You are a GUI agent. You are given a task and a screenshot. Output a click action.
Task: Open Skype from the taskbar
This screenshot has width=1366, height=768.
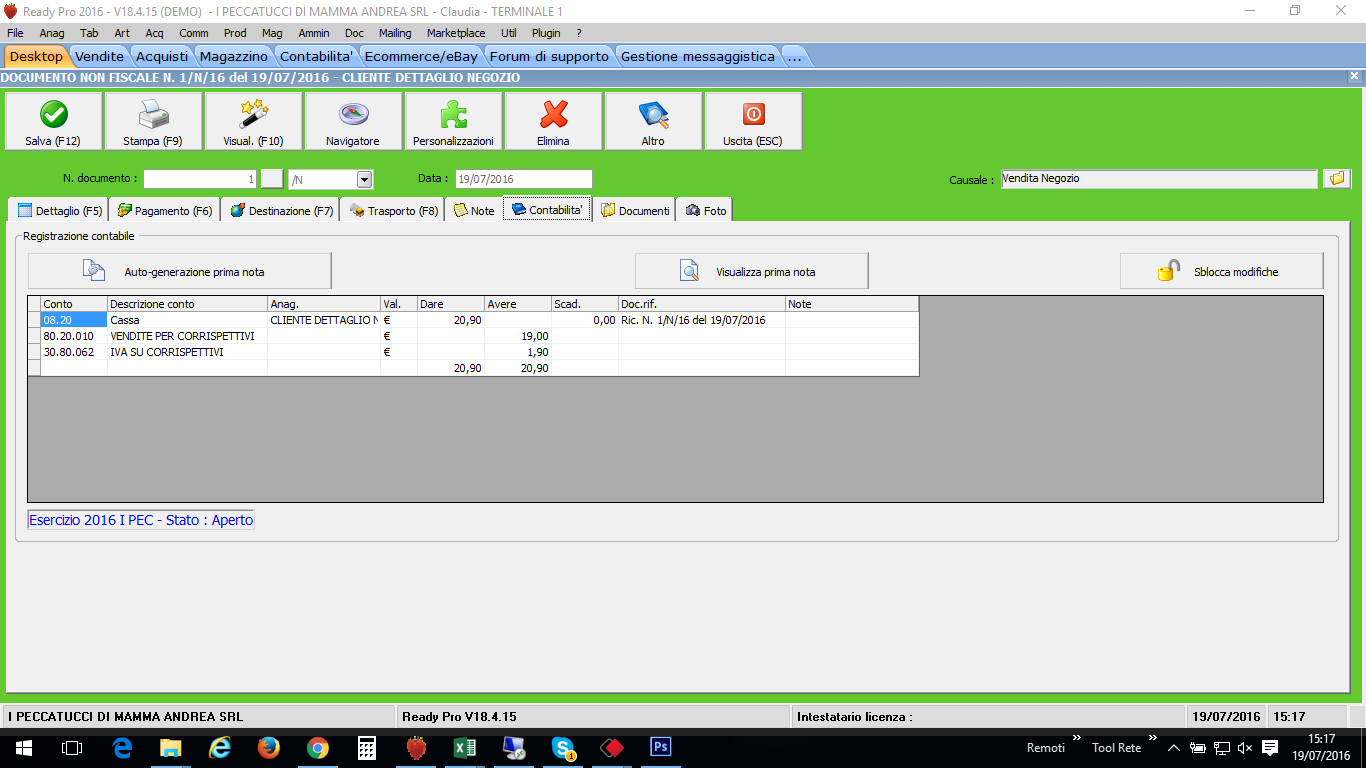[x=562, y=747]
